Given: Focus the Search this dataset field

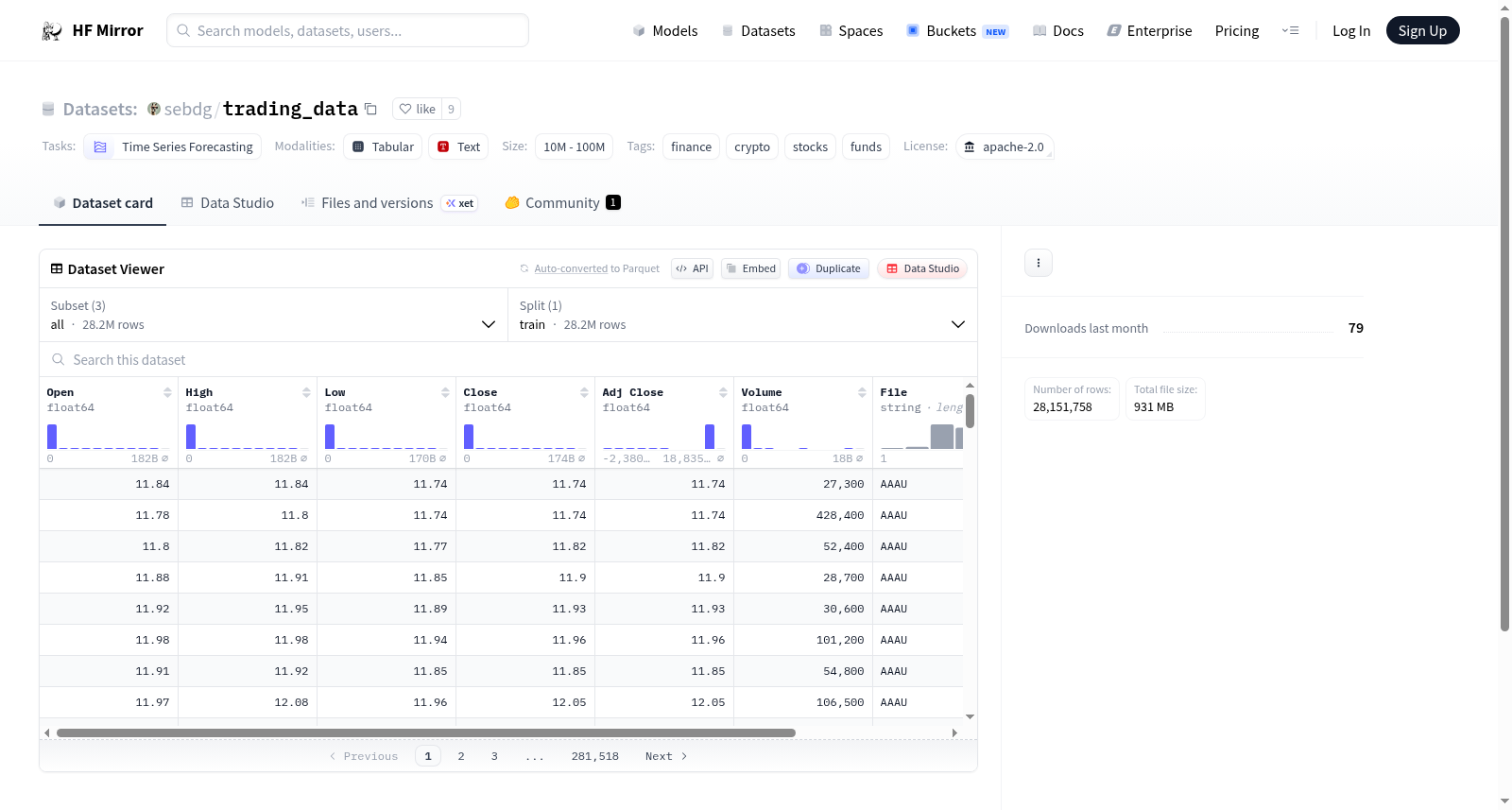Looking at the screenshot, I should (508, 360).
